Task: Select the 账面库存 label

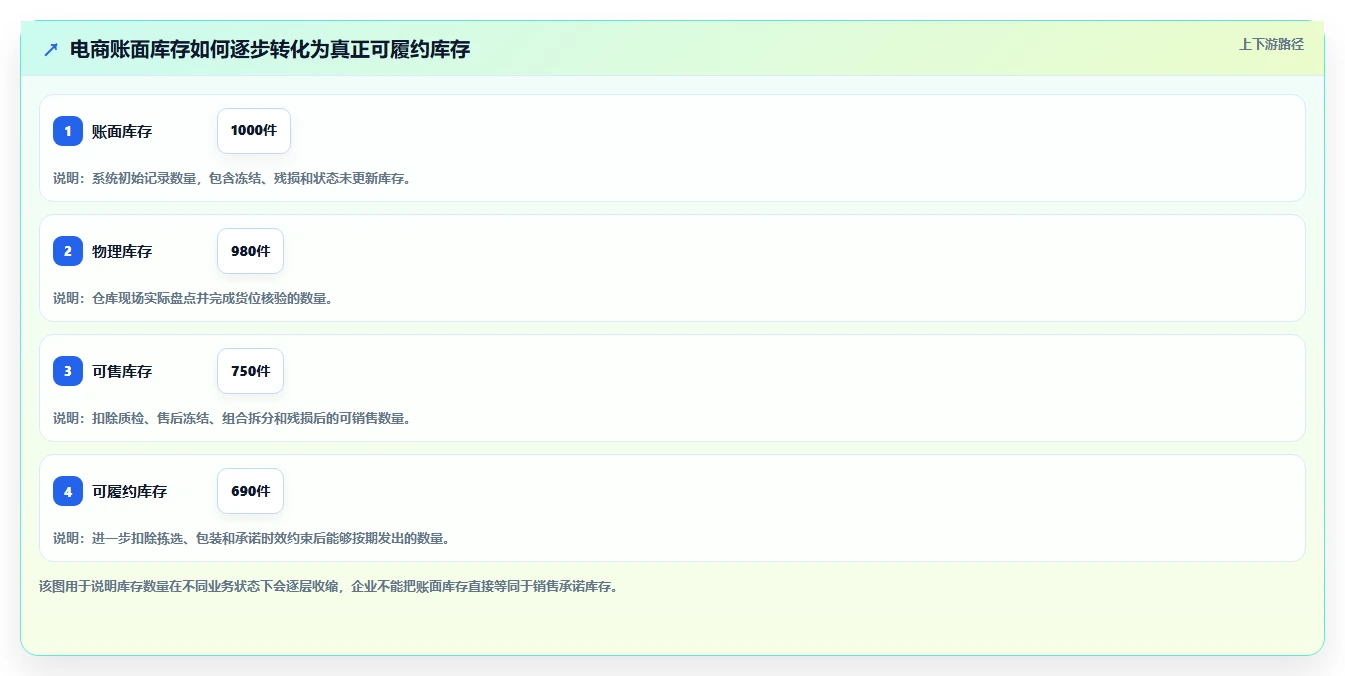Action: [122, 131]
